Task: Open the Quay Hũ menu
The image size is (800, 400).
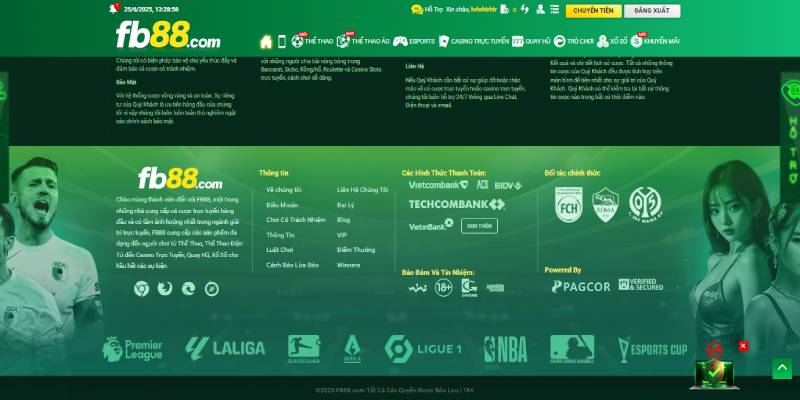Action: pyautogui.click(x=531, y=41)
